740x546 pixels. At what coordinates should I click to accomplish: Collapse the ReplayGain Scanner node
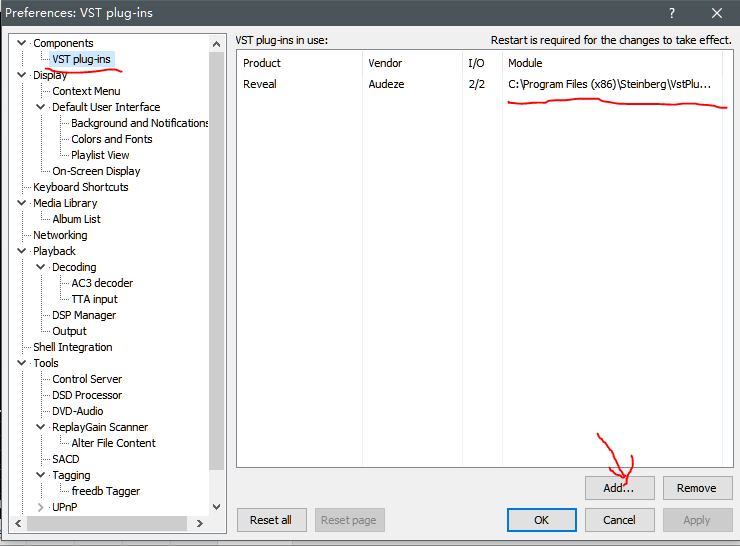[41, 427]
